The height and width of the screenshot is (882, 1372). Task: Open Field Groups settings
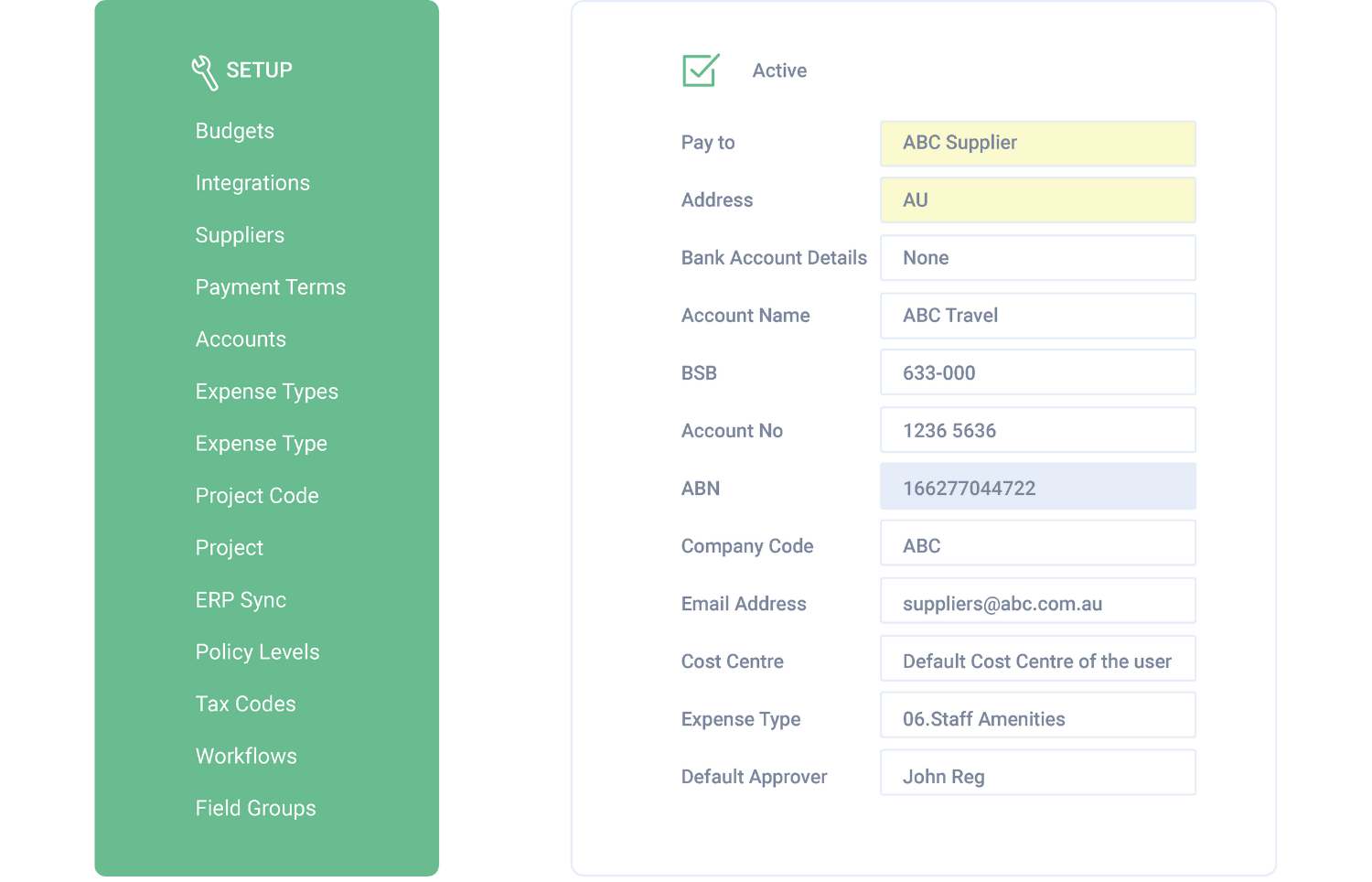255,808
